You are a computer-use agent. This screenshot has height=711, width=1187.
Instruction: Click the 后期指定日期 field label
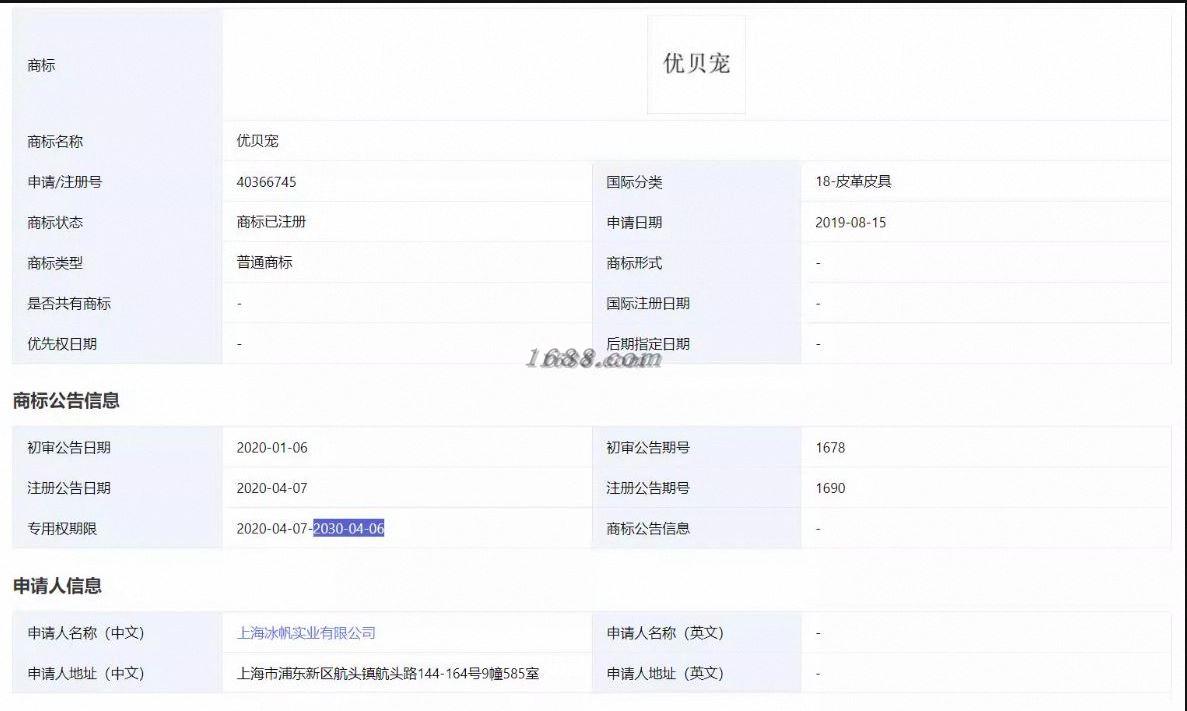click(647, 344)
